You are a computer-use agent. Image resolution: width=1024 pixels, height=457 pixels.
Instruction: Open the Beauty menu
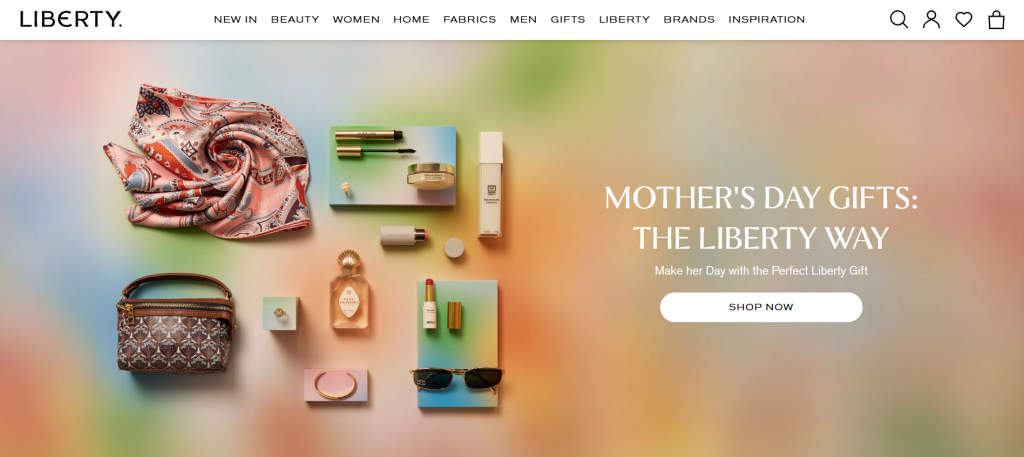click(x=295, y=20)
